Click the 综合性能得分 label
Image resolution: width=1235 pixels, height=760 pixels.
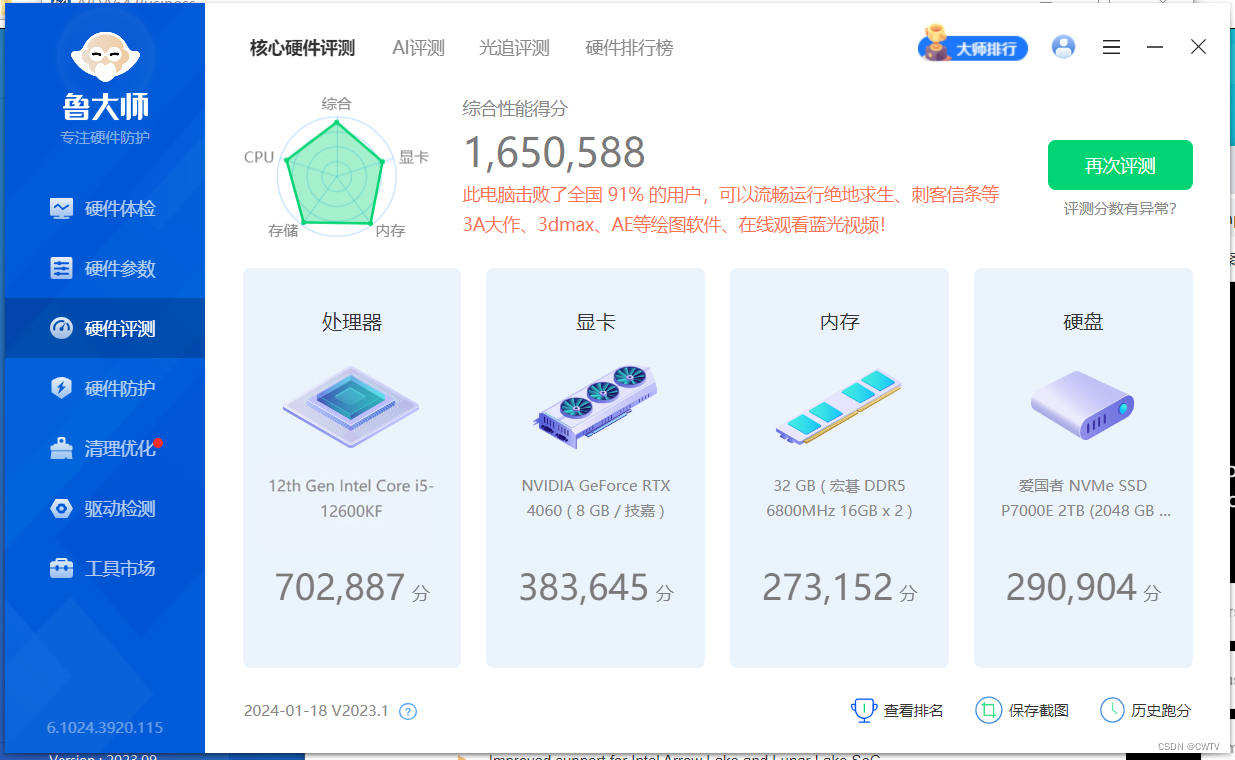tap(515, 109)
